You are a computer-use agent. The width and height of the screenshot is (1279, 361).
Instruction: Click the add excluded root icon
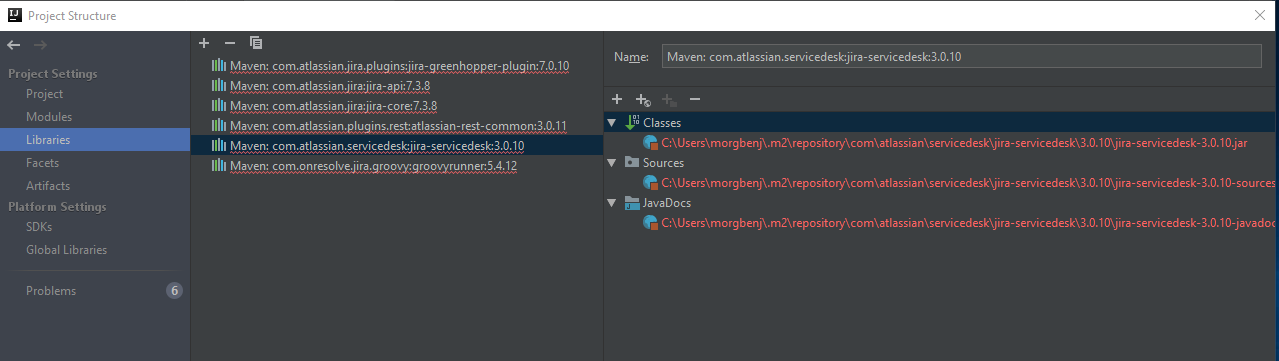click(x=669, y=99)
